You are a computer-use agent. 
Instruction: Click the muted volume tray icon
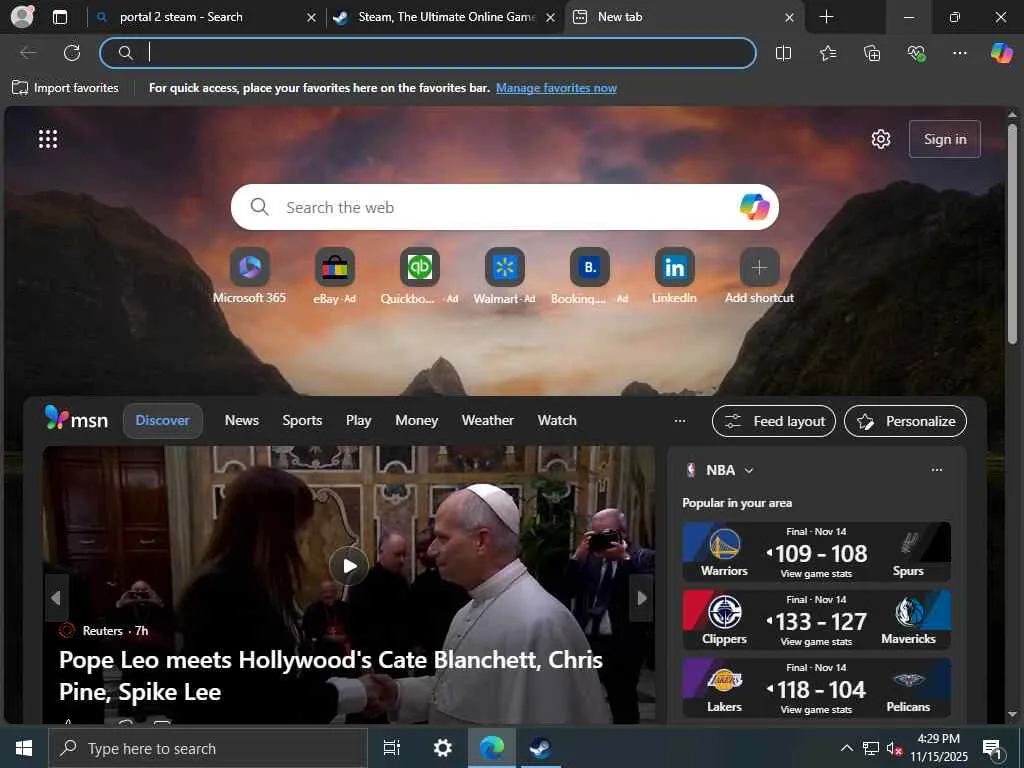coord(894,748)
